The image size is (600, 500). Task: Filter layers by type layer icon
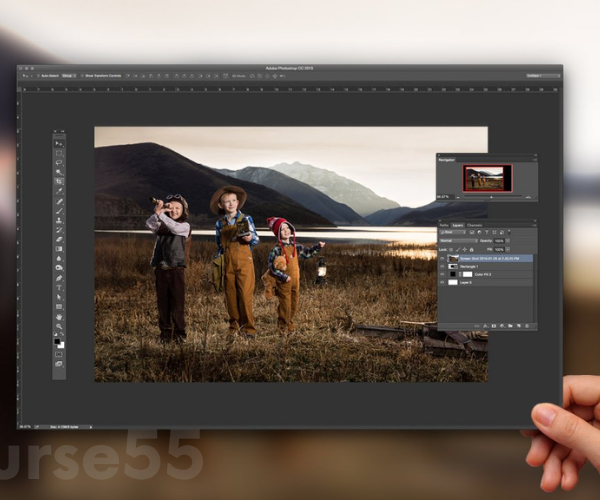click(x=487, y=232)
